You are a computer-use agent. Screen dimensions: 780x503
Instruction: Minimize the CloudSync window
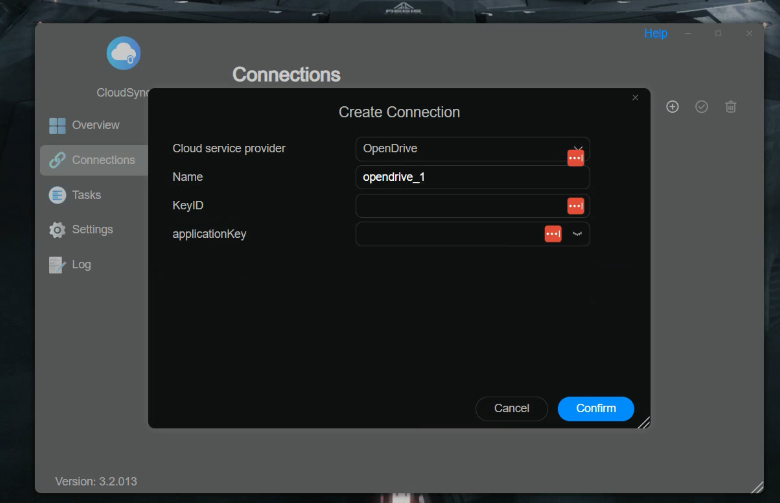click(x=687, y=33)
